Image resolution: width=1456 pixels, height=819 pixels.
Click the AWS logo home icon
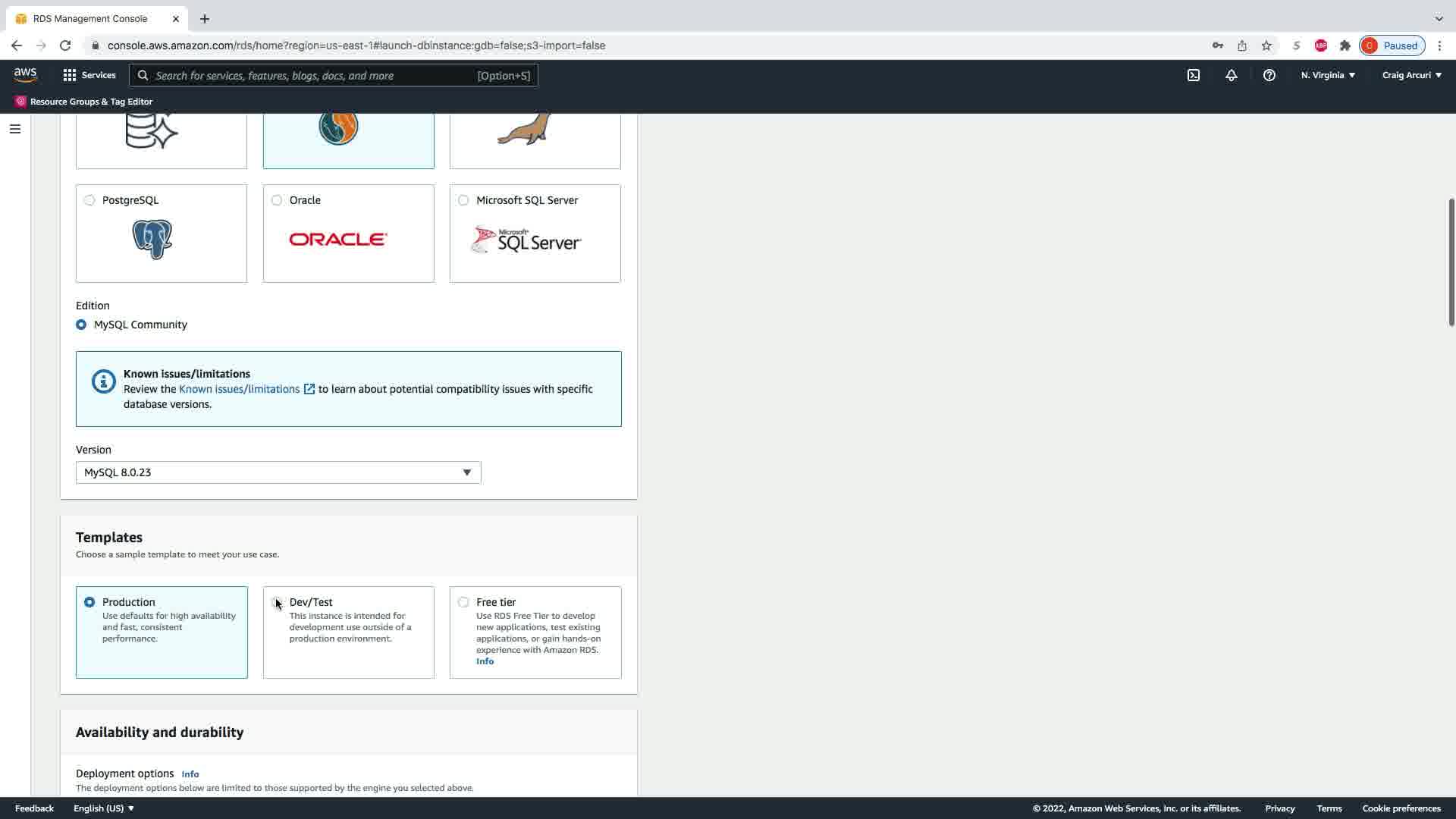click(25, 74)
